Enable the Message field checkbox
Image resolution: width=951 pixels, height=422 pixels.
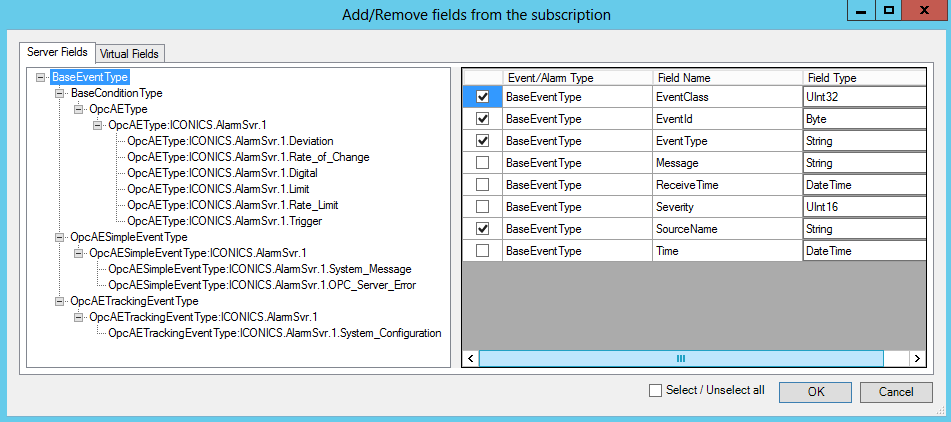click(483, 163)
